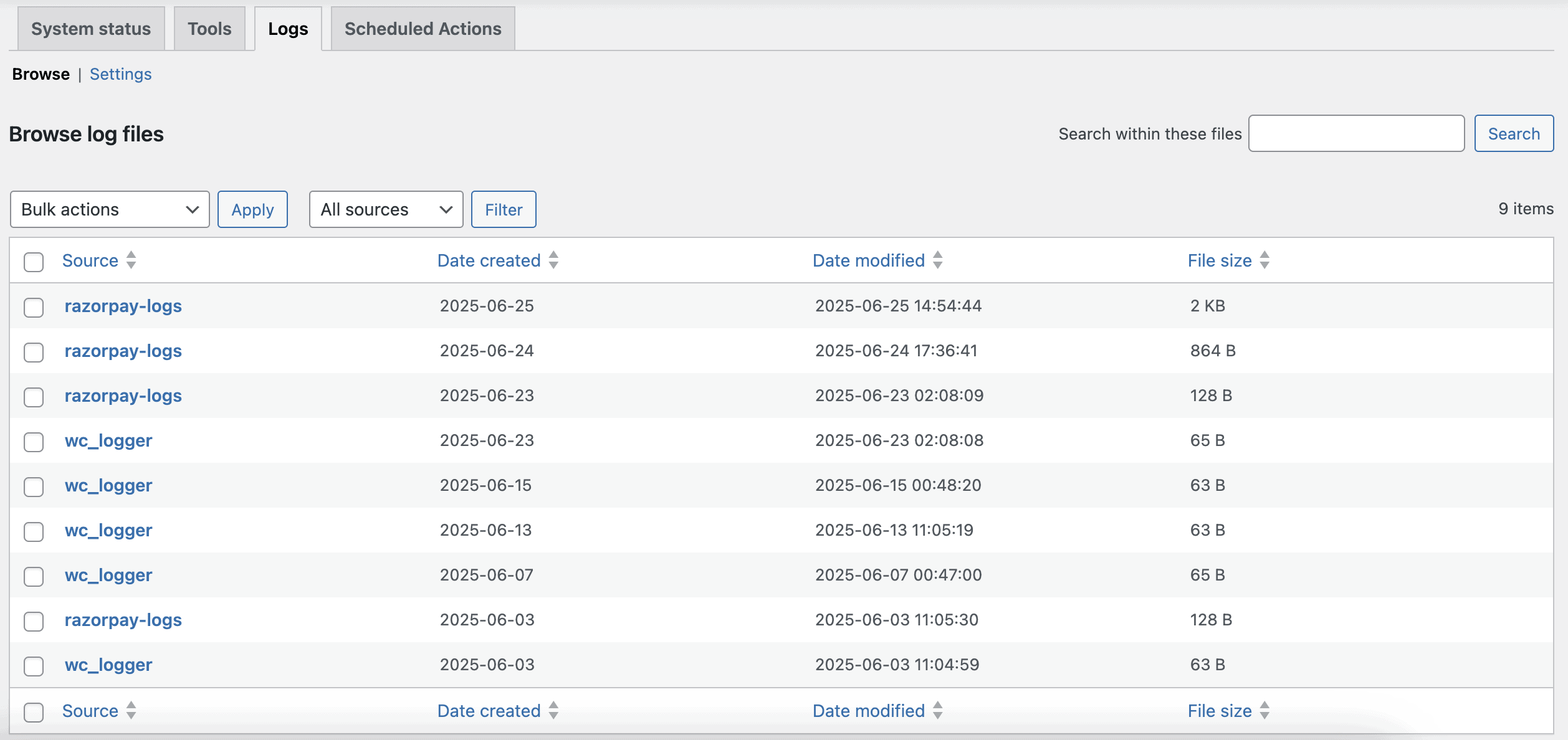Viewport: 1568px width, 740px height.
Task: Click the Date created column header label
Action: pos(489,260)
